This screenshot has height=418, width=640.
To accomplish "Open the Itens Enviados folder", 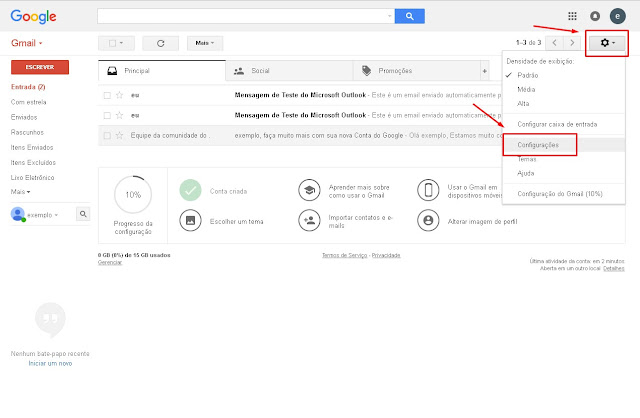I will click(x=32, y=147).
